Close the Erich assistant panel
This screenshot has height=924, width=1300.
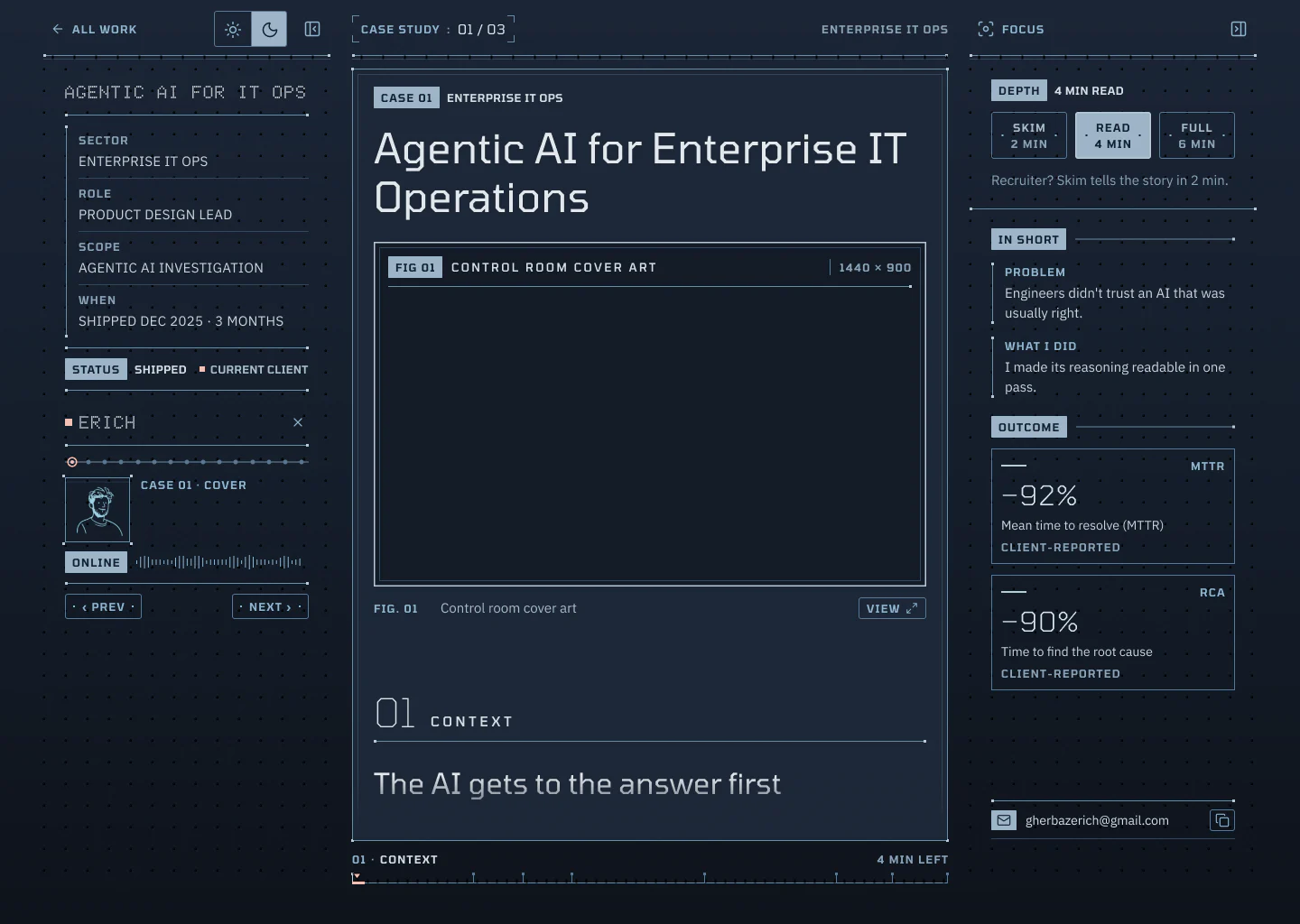(x=298, y=422)
